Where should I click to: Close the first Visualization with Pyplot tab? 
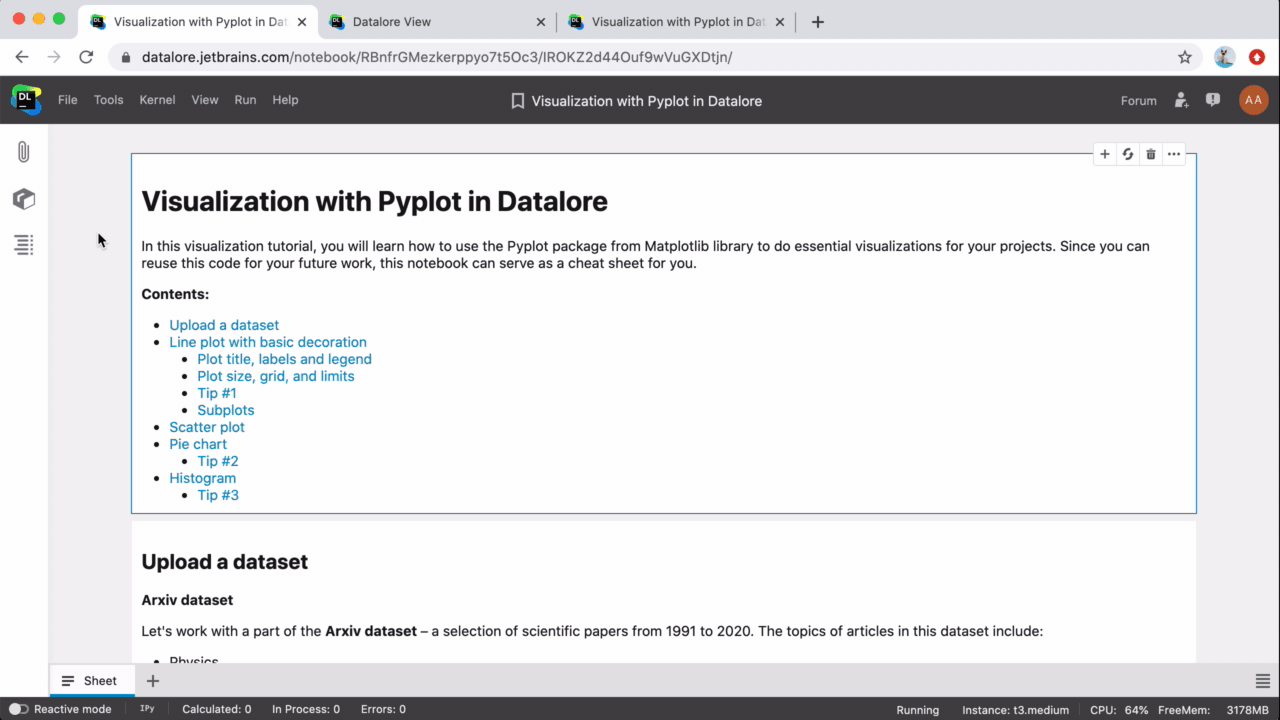point(302,21)
